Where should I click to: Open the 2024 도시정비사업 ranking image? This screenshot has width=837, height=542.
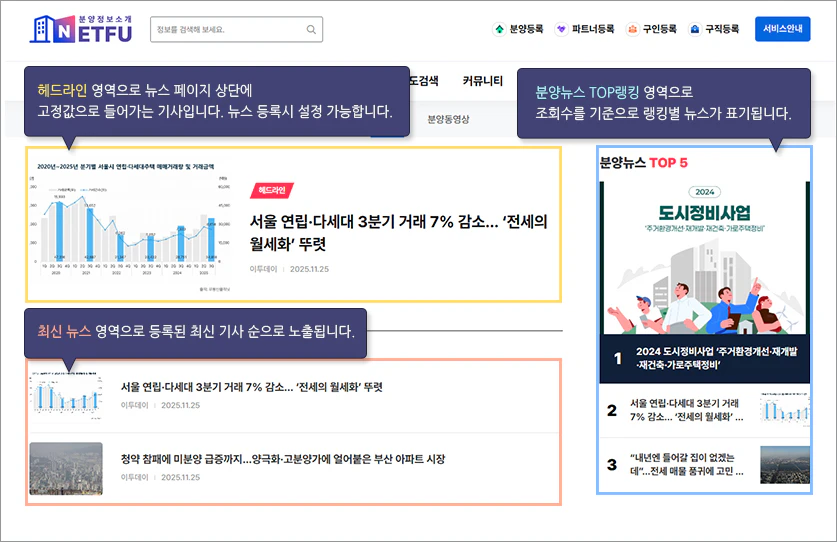coord(705,258)
